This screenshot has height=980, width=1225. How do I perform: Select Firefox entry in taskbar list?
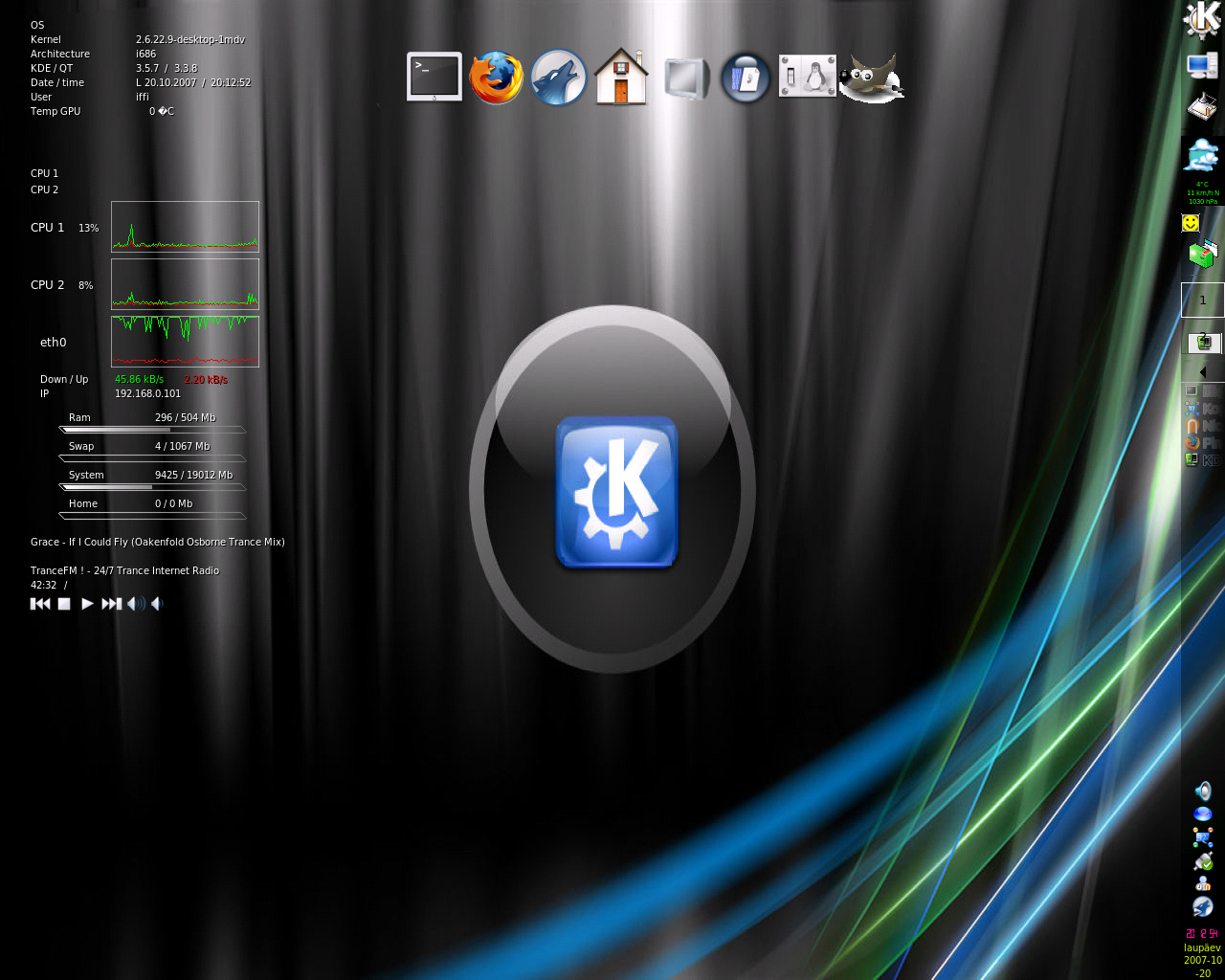[1204, 442]
